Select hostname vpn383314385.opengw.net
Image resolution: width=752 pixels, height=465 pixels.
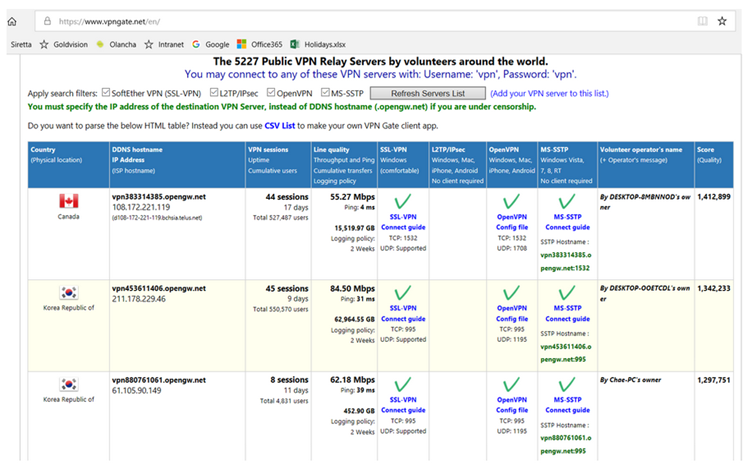[159, 197]
